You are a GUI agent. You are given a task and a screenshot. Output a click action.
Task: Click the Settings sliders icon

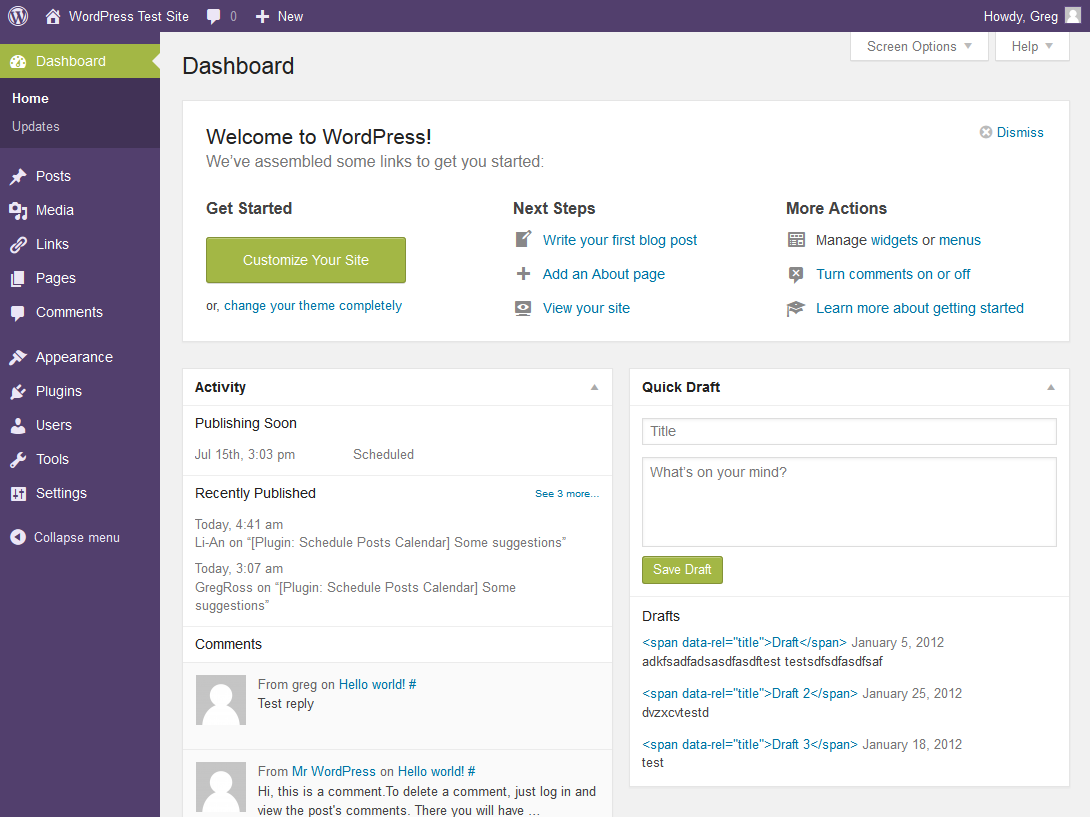[18, 494]
